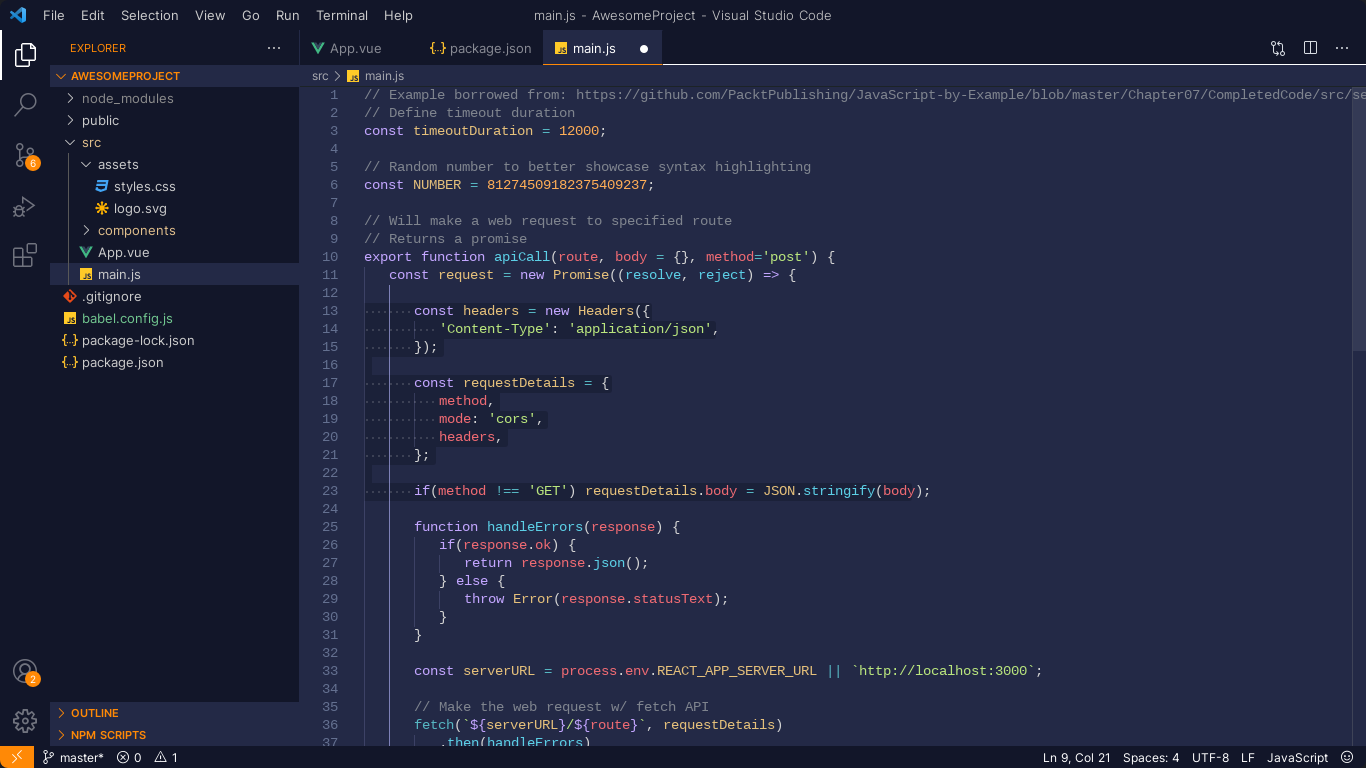The width and height of the screenshot is (1366, 768).
Task: Click the Open Changes compare icon
Action: [1278, 48]
